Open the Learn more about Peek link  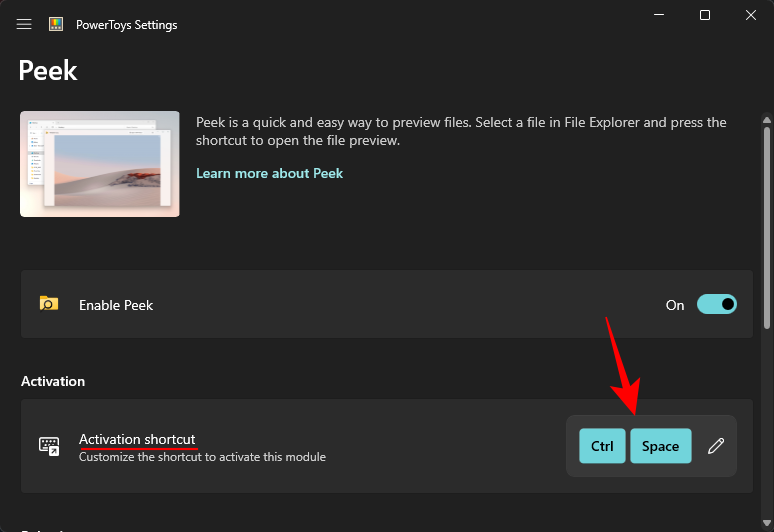[x=270, y=173]
